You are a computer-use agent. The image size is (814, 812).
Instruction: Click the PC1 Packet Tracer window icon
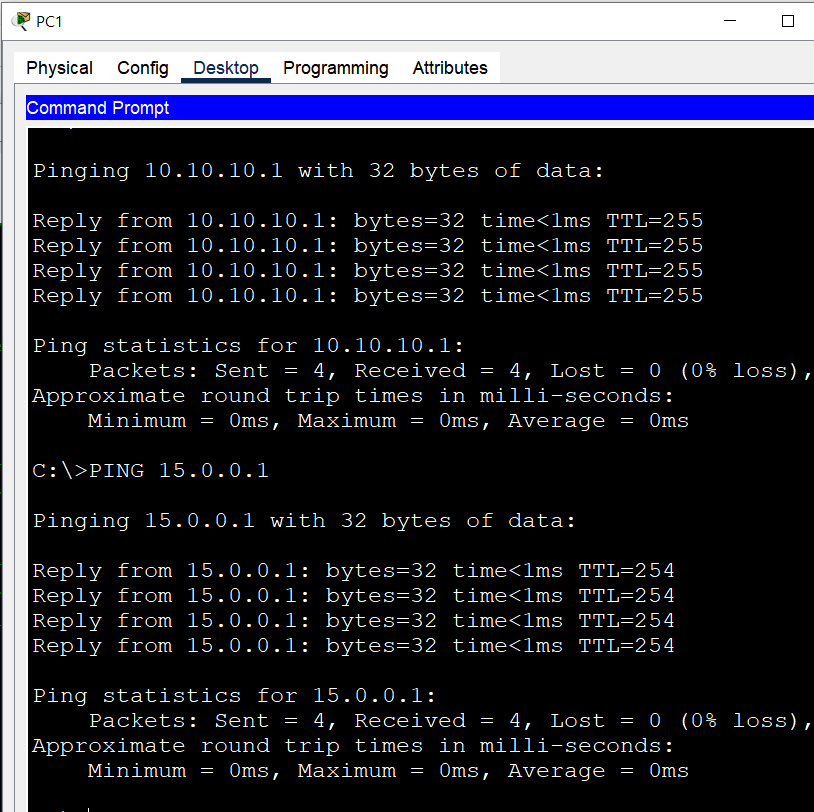[x=21, y=21]
